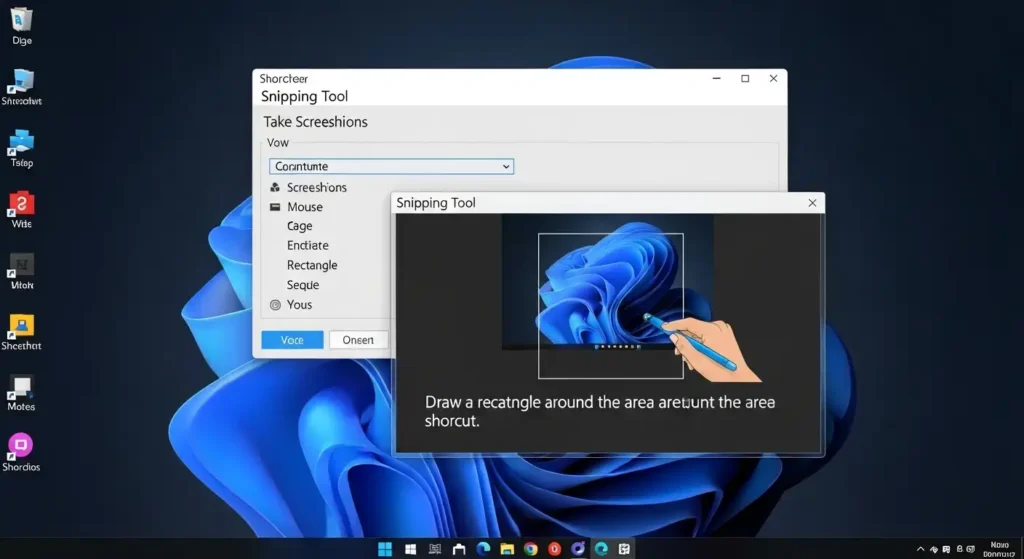Image resolution: width=1024 pixels, height=559 pixels.
Task: Open the white bag-shaped taskbar icon
Action: [x=459, y=549]
